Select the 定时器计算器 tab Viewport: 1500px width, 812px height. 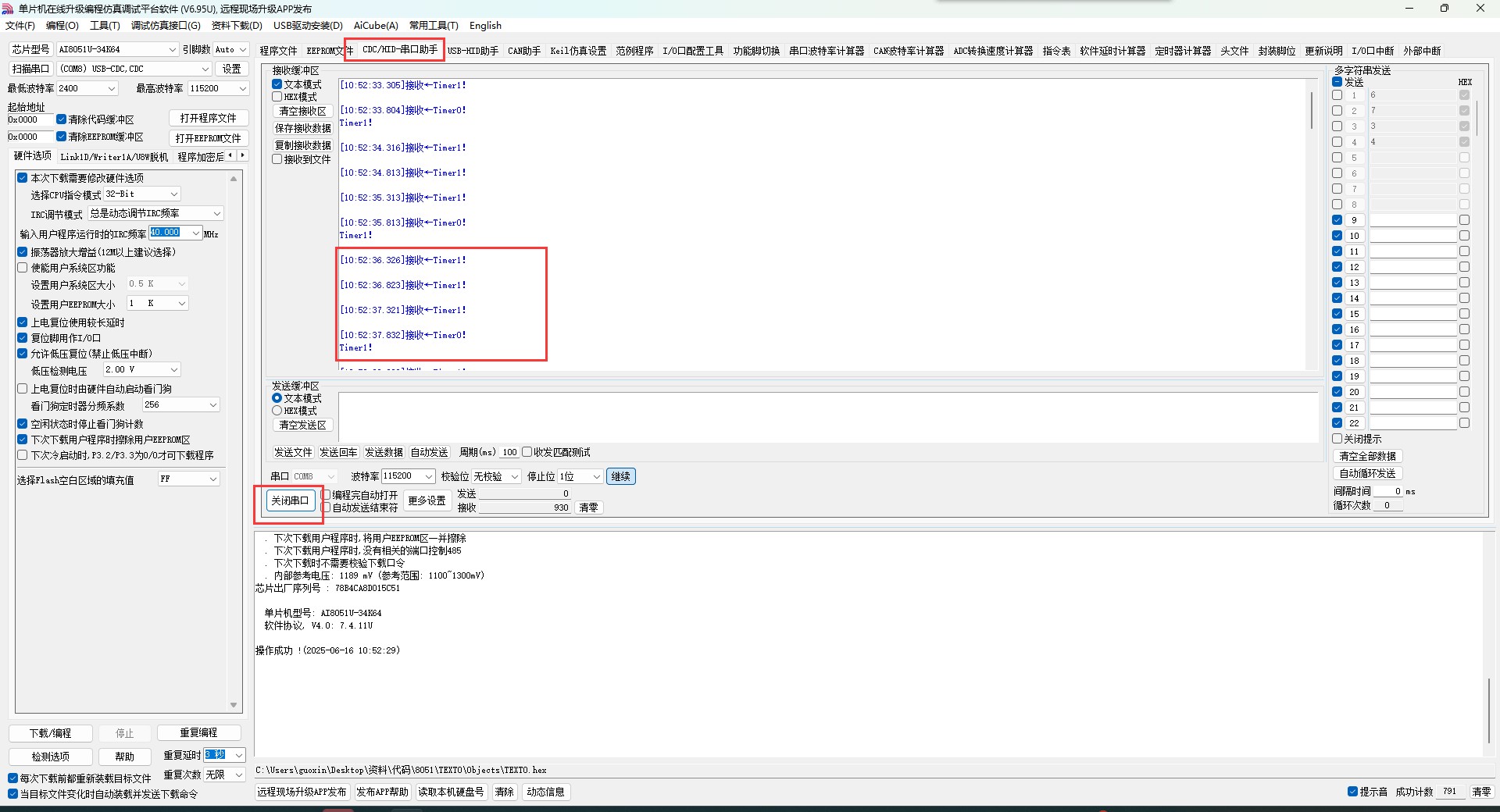click(x=1183, y=51)
